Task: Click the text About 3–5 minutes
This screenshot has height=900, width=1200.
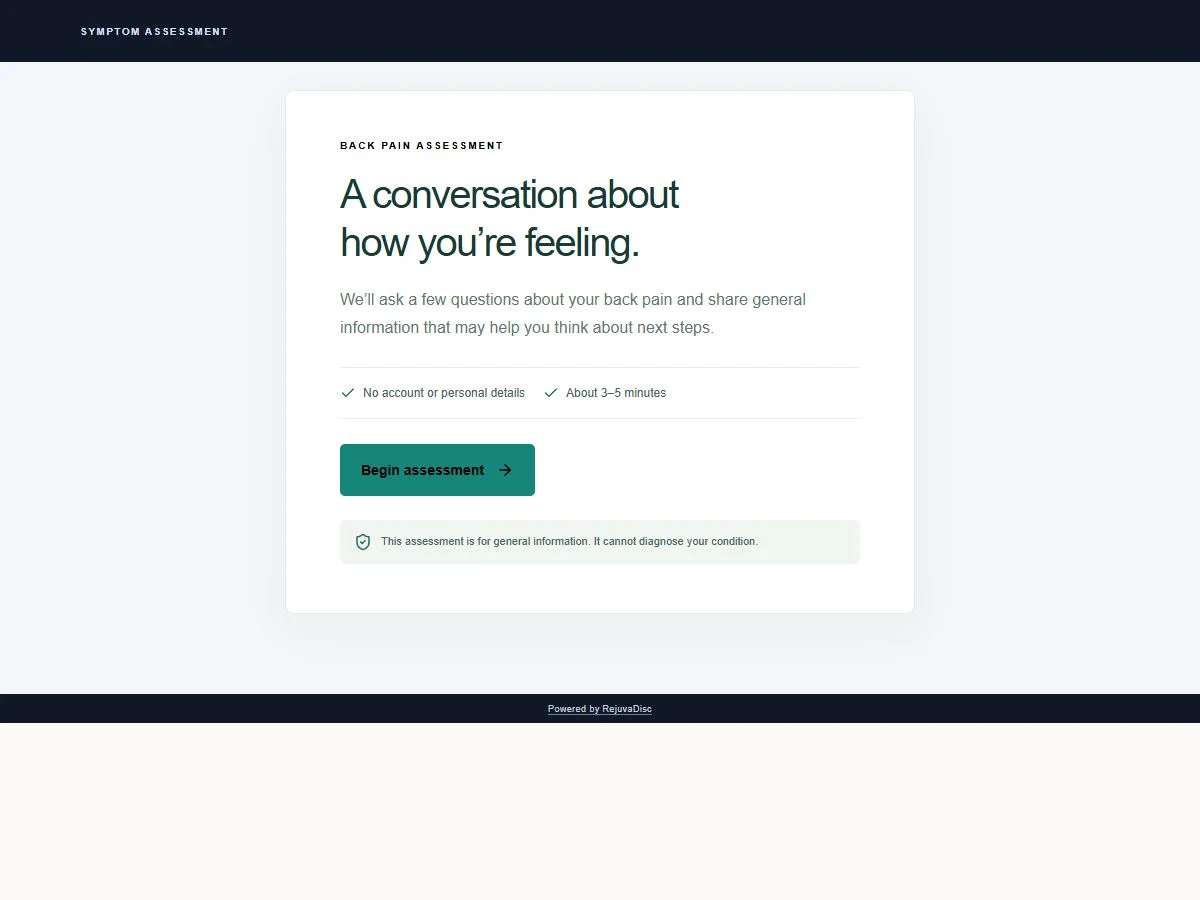Action: [x=616, y=393]
